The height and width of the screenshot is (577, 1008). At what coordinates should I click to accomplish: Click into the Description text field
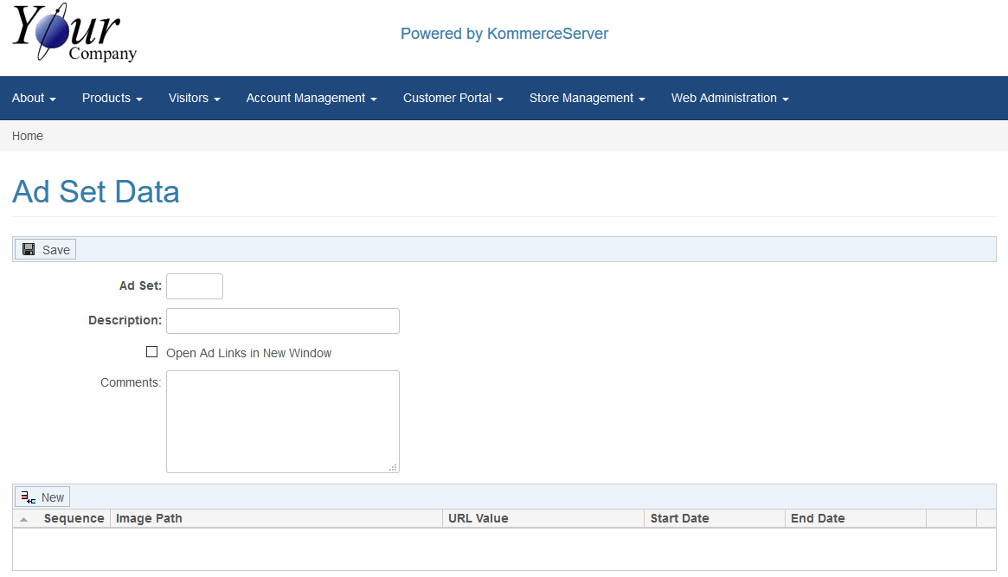(x=282, y=321)
